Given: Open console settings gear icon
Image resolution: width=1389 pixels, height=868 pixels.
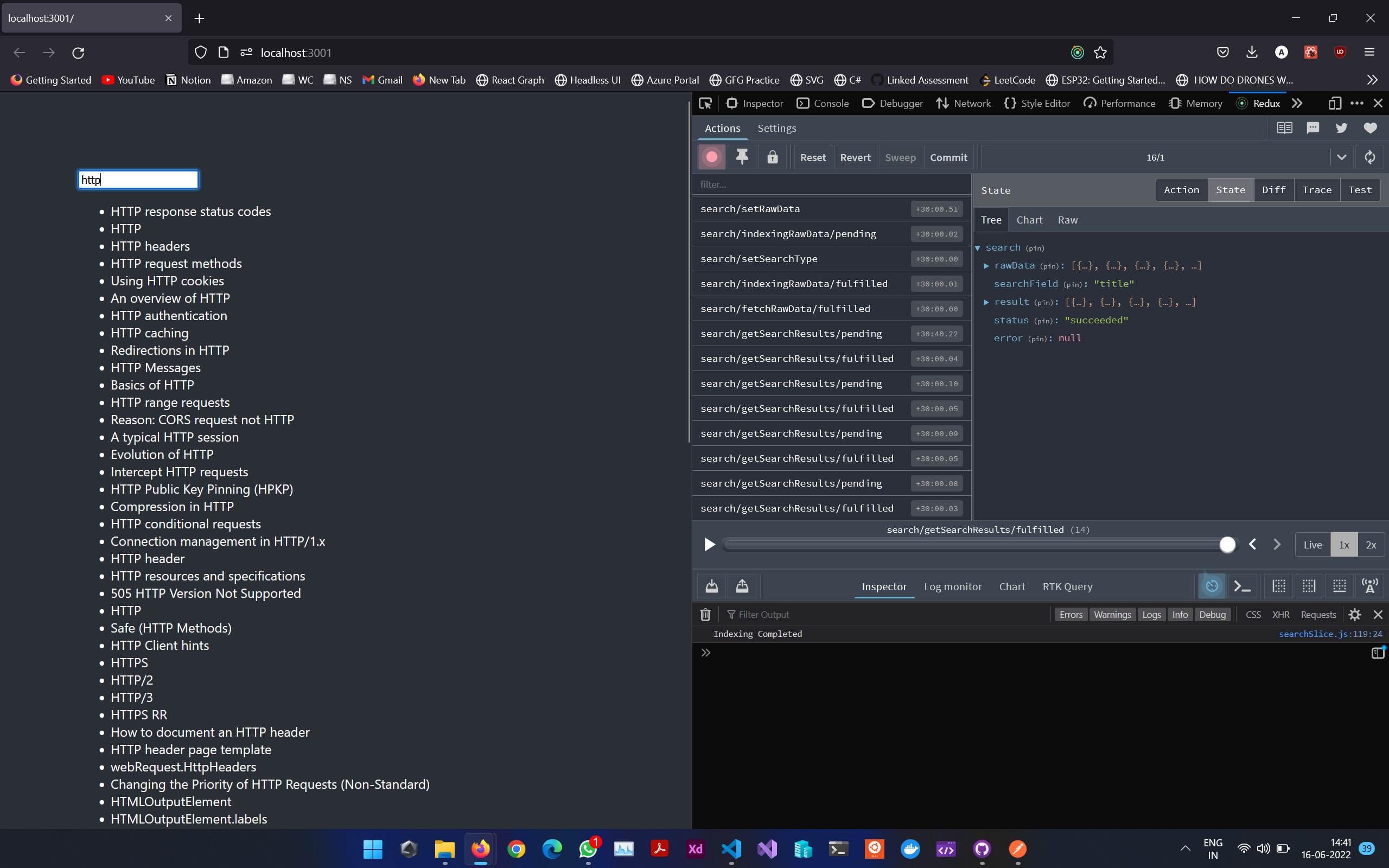Looking at the screenshot, I should [1355, 614].
